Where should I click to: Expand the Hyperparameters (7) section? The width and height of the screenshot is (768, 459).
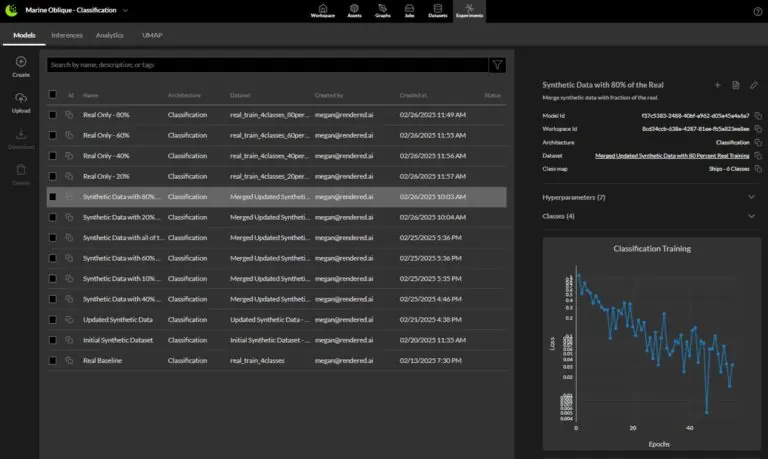point(751,197)
